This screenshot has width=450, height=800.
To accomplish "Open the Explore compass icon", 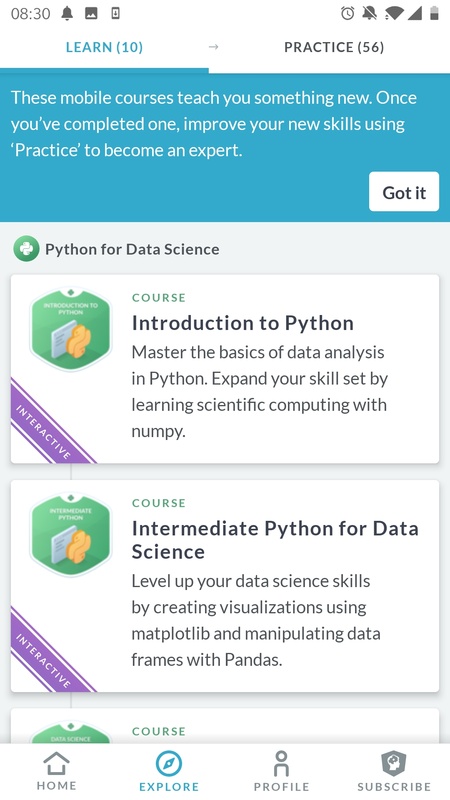I will click(169, 764).
